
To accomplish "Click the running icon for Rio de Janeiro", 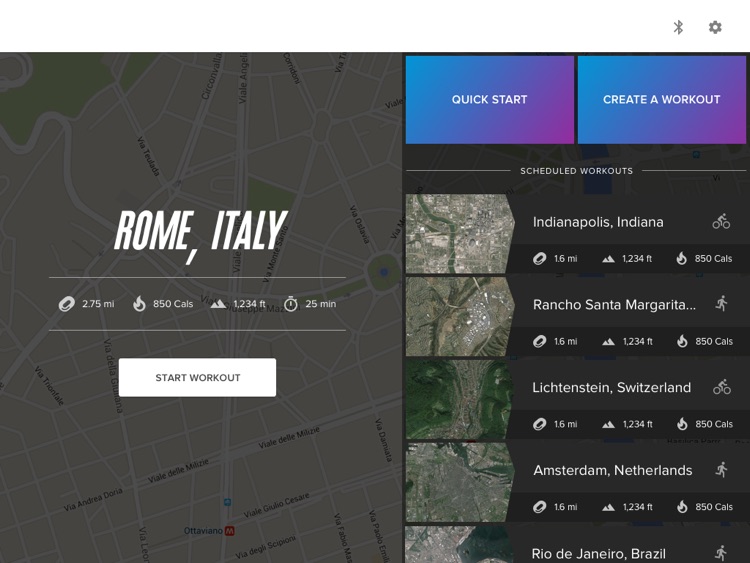I will (x=721, y=553).
